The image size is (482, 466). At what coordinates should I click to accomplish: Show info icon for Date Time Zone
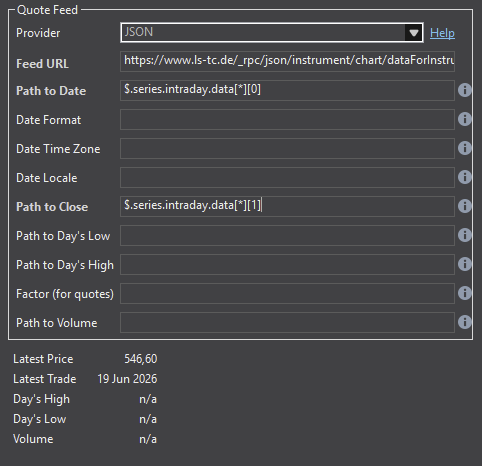[x=465, y=148]
